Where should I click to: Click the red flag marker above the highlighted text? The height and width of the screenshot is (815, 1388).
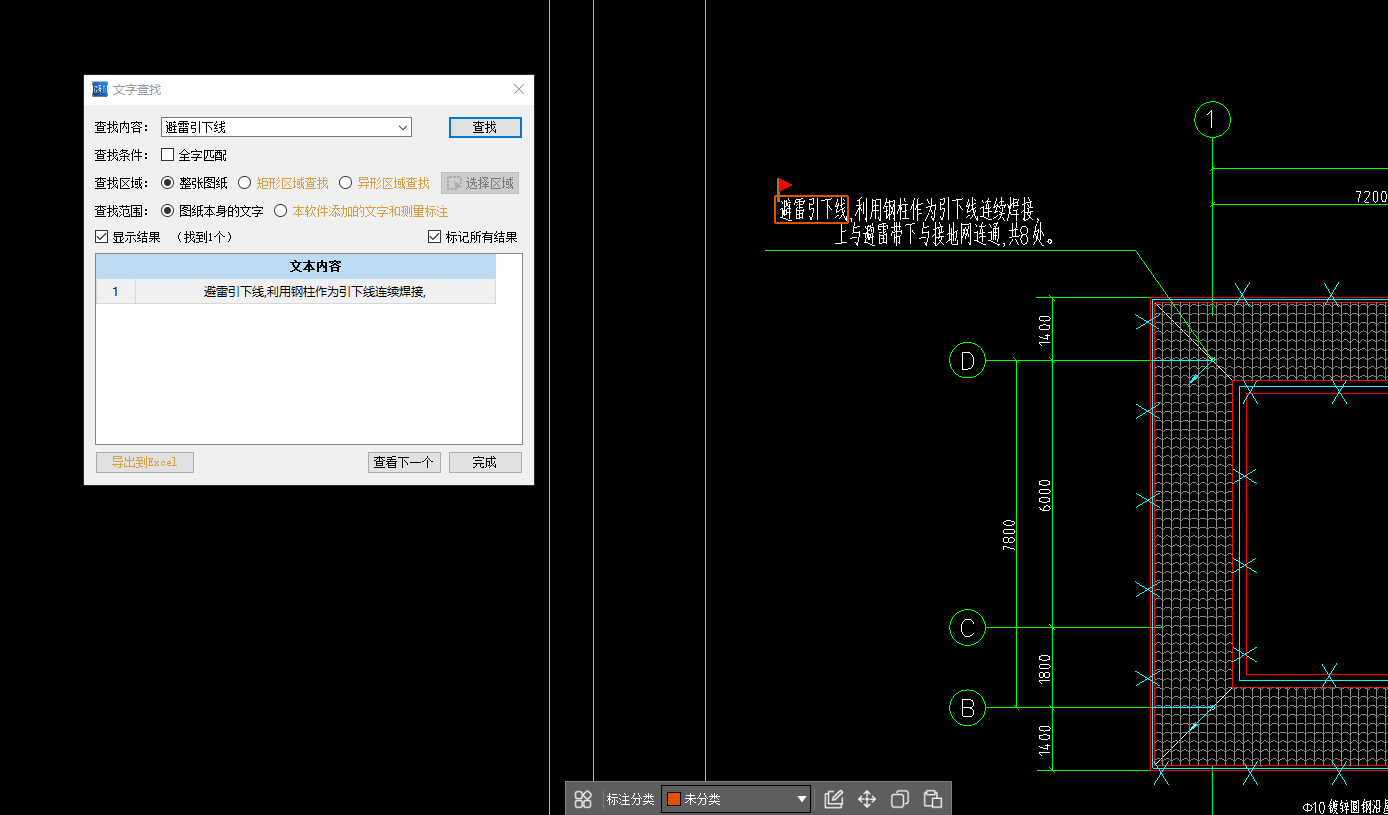click(x=784, y=186)
